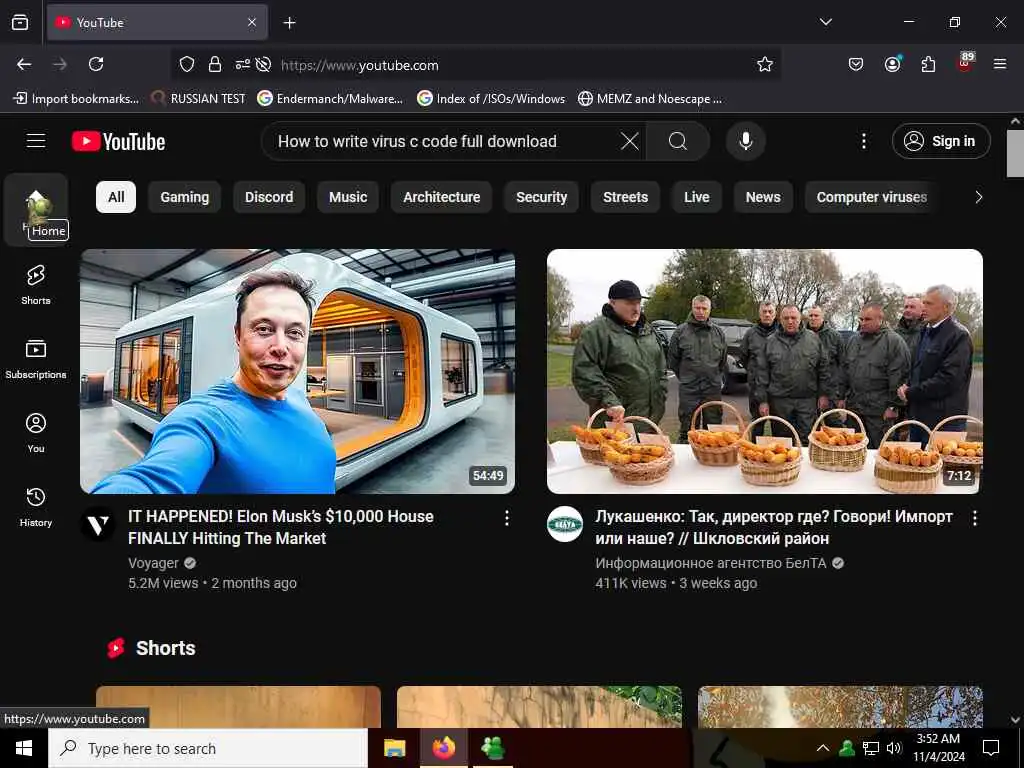Screen dimensions: 1024x768
Task: Close the YouTube tab
Action: click(x=252, y=22)
